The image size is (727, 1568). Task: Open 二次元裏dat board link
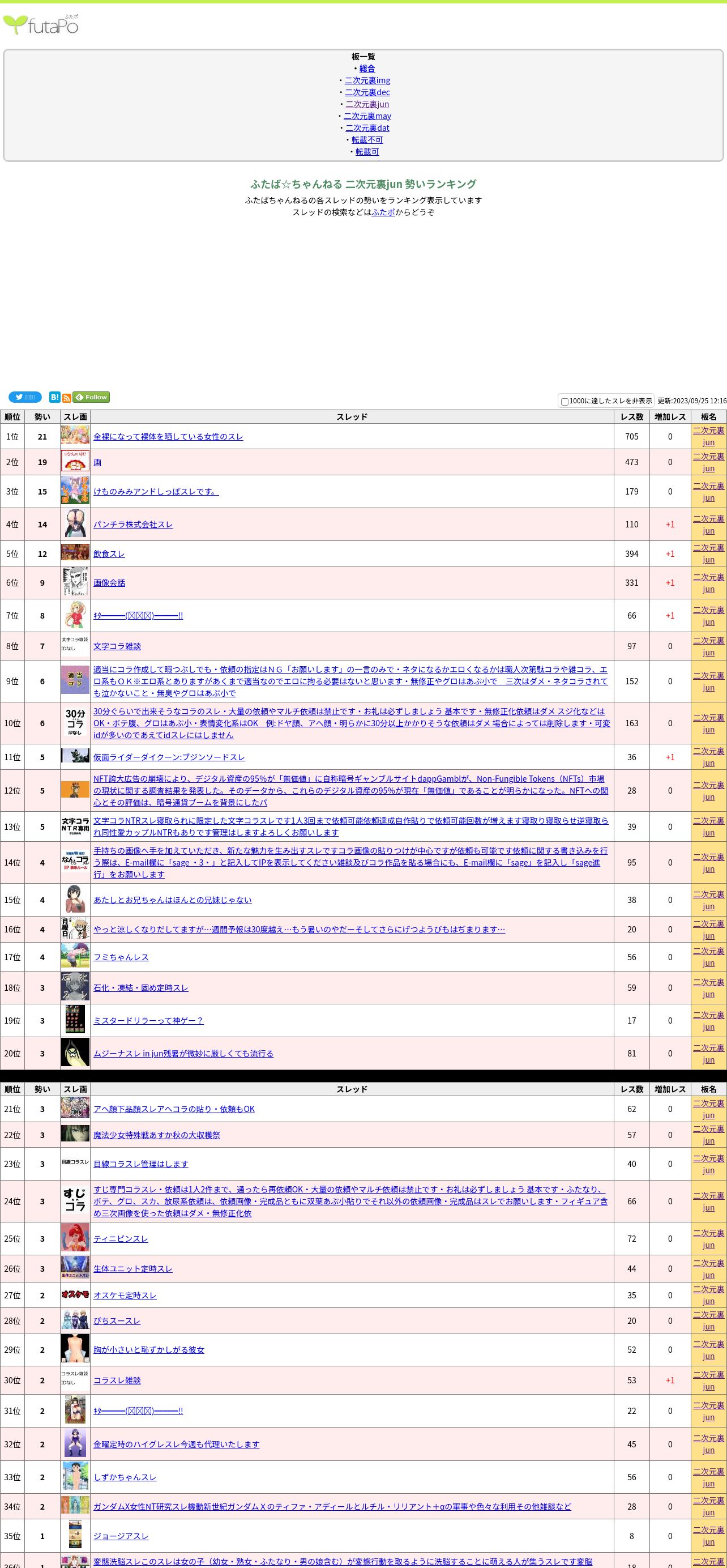tap(367, 128)
